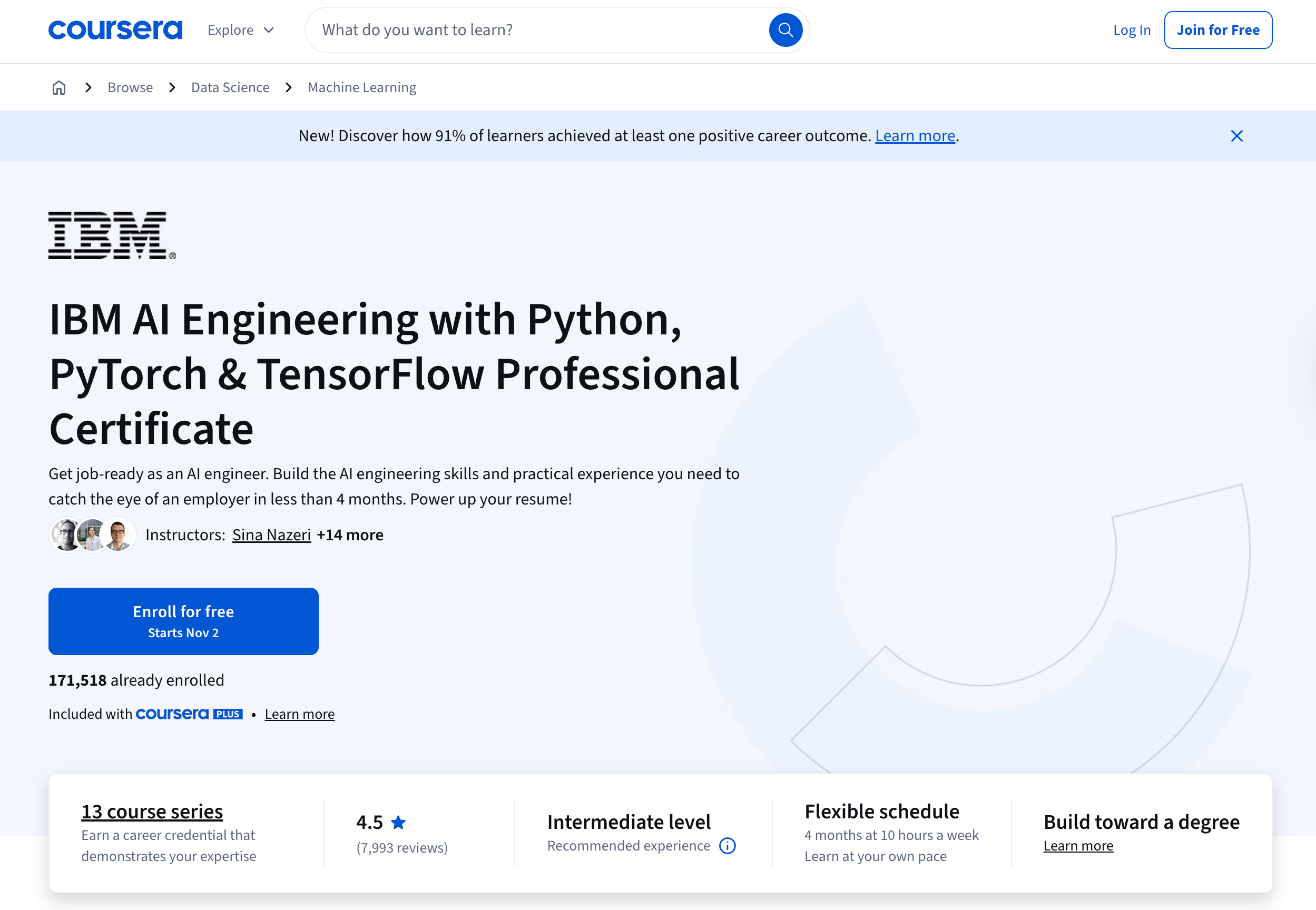The height and width of the screenshot is (910, 1316).
Task: Select Data Science in the breadcrumb
Action: point(230,87)
